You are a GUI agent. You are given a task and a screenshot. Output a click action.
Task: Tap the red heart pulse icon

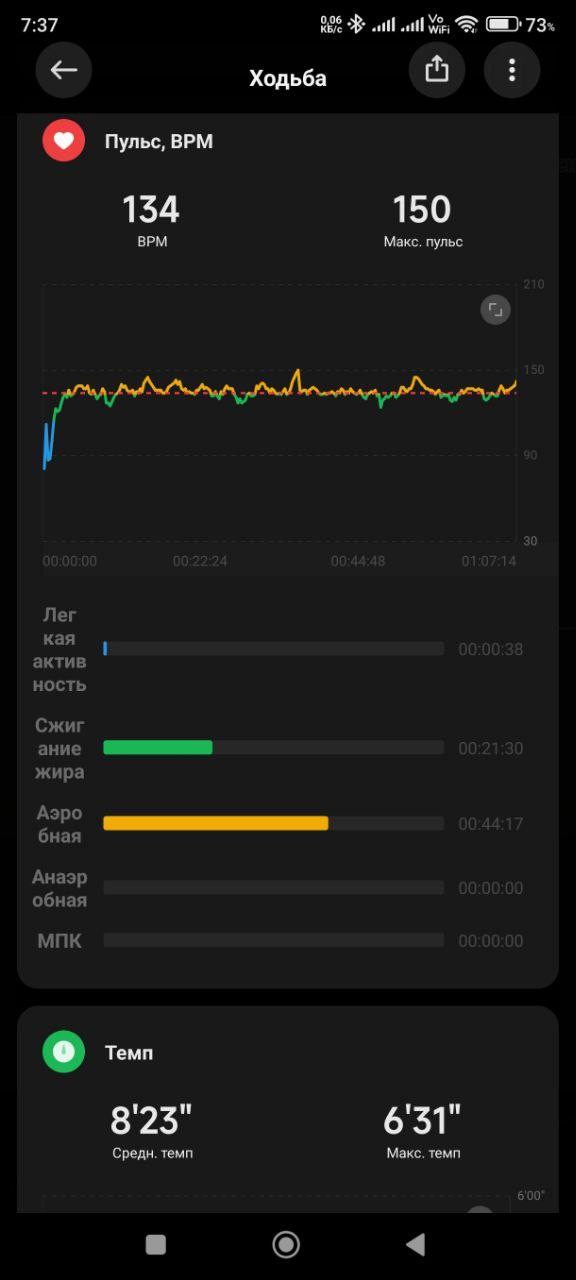click(63, 141)
